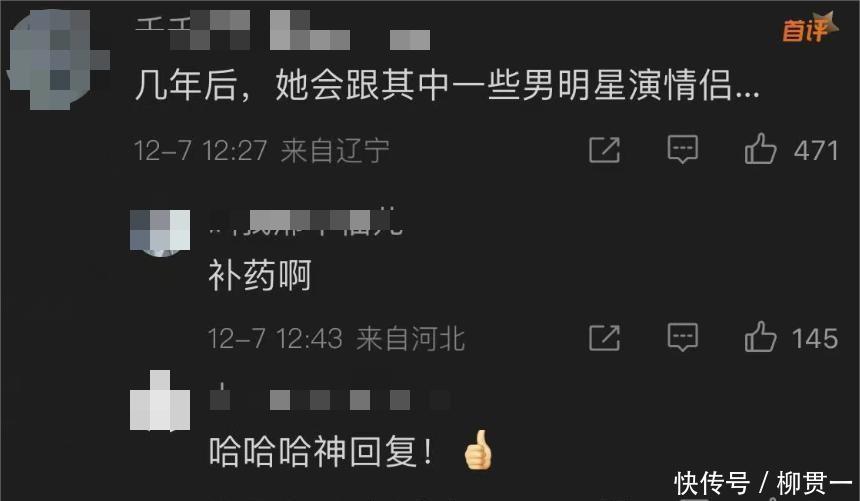The width and height of the screenshot is (860, 501).
Task: Like the 补药啊 reply
Action: (760, 336)
